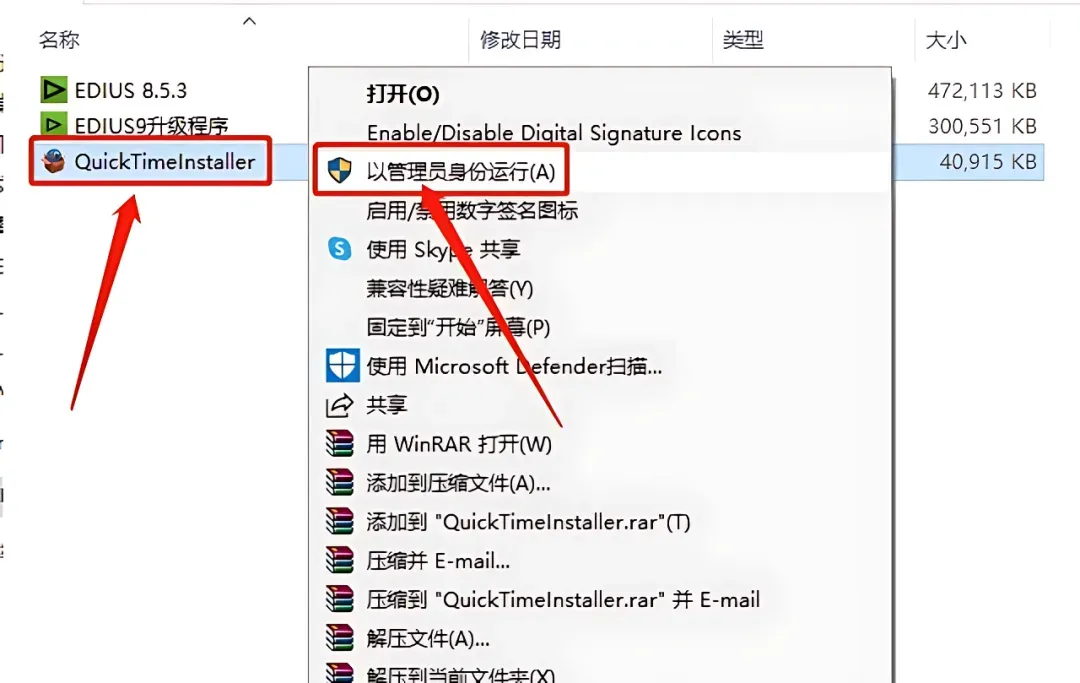
Task: Click WinRAR icon next to 解压文件(A)...
Action: [339, 638]
